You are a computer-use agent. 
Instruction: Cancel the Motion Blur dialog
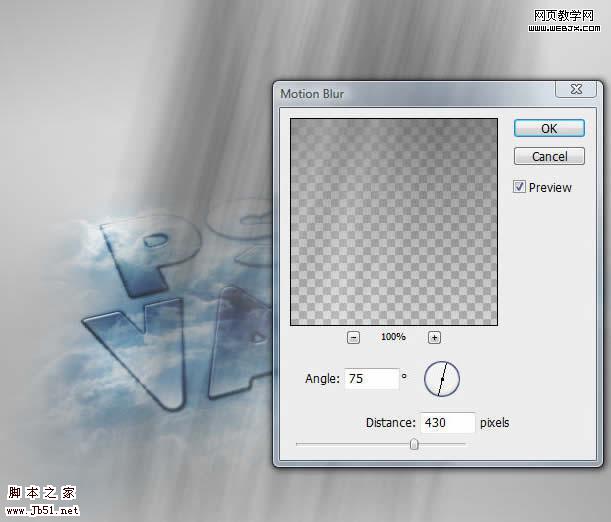point(549,156)
